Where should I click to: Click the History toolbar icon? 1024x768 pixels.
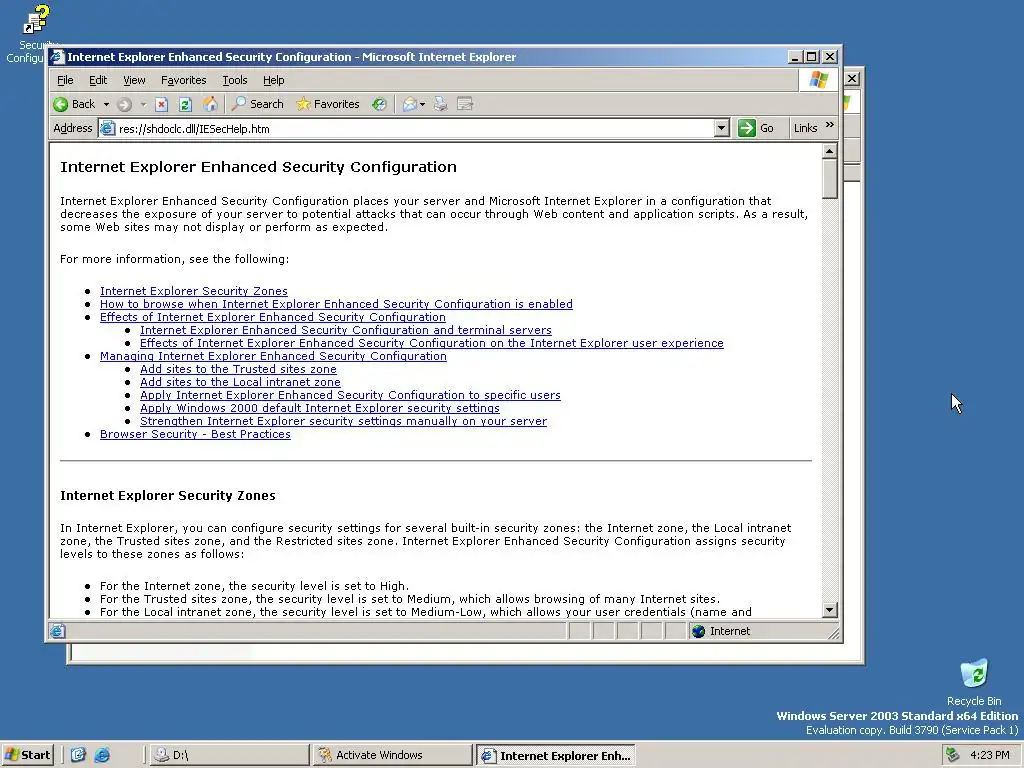[x=379, y=104]
